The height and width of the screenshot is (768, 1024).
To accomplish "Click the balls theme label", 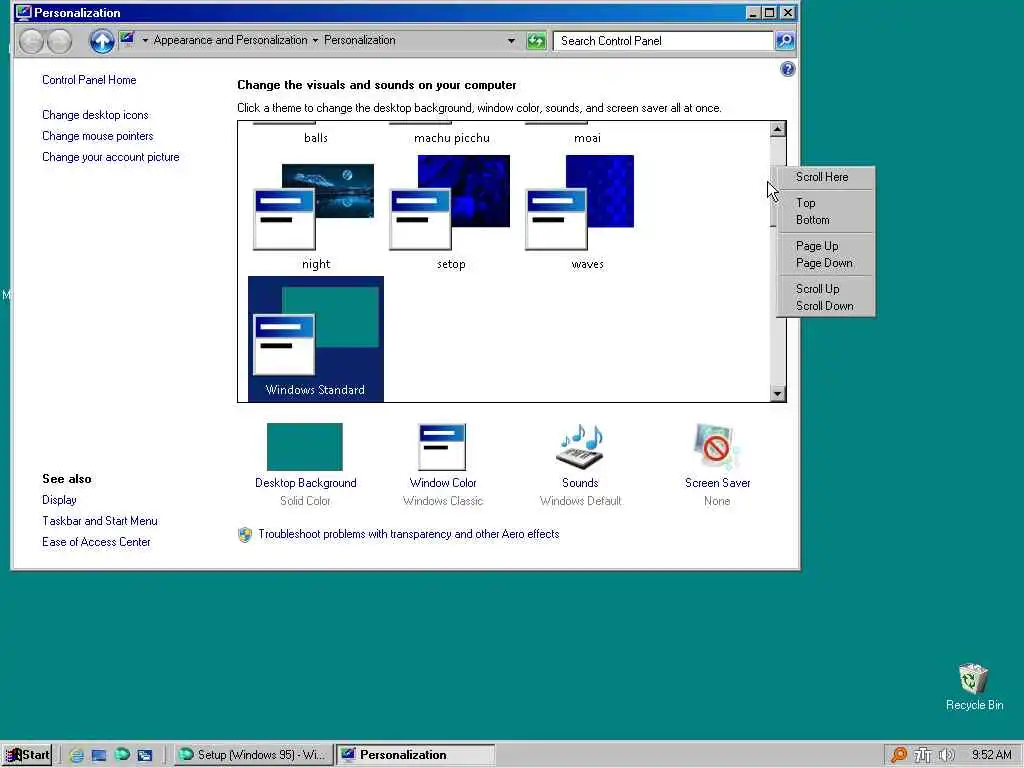I will (x=315, y=138).
